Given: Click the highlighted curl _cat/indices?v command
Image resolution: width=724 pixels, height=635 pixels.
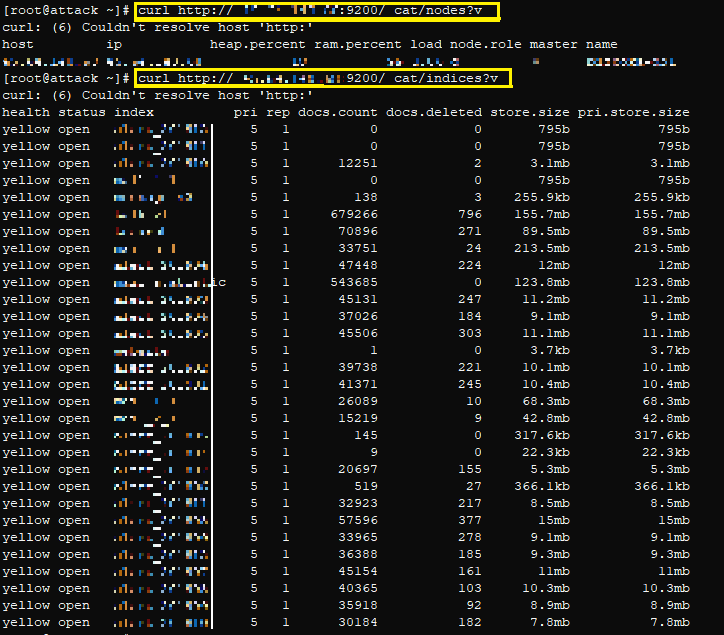Looking at the screenshot, I should coord(323,78).
